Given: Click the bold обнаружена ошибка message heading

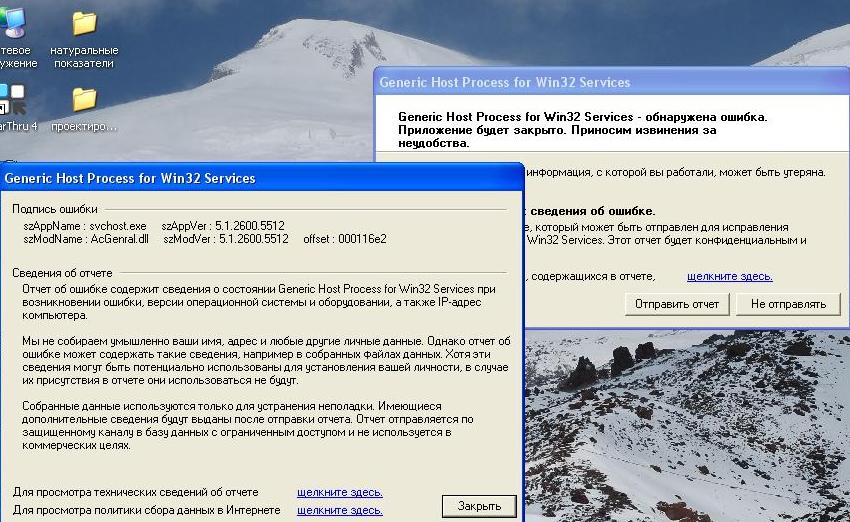Looking at the screenshot, I should click(583, 130).
